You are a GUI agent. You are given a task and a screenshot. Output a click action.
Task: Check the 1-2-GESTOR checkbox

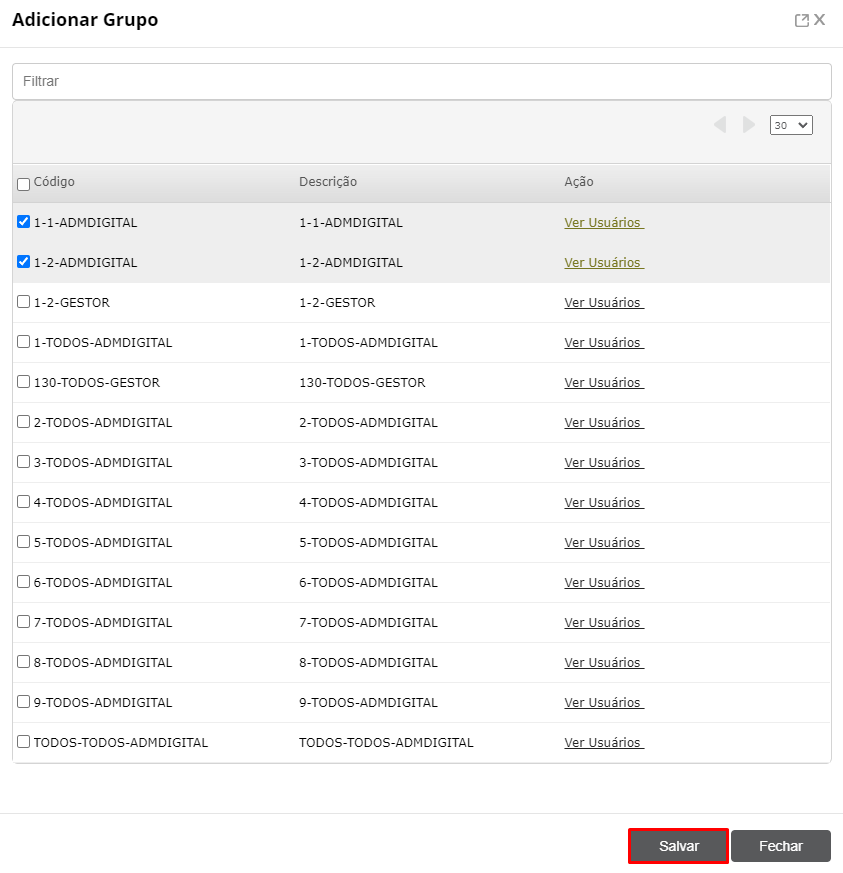[23, 301]
